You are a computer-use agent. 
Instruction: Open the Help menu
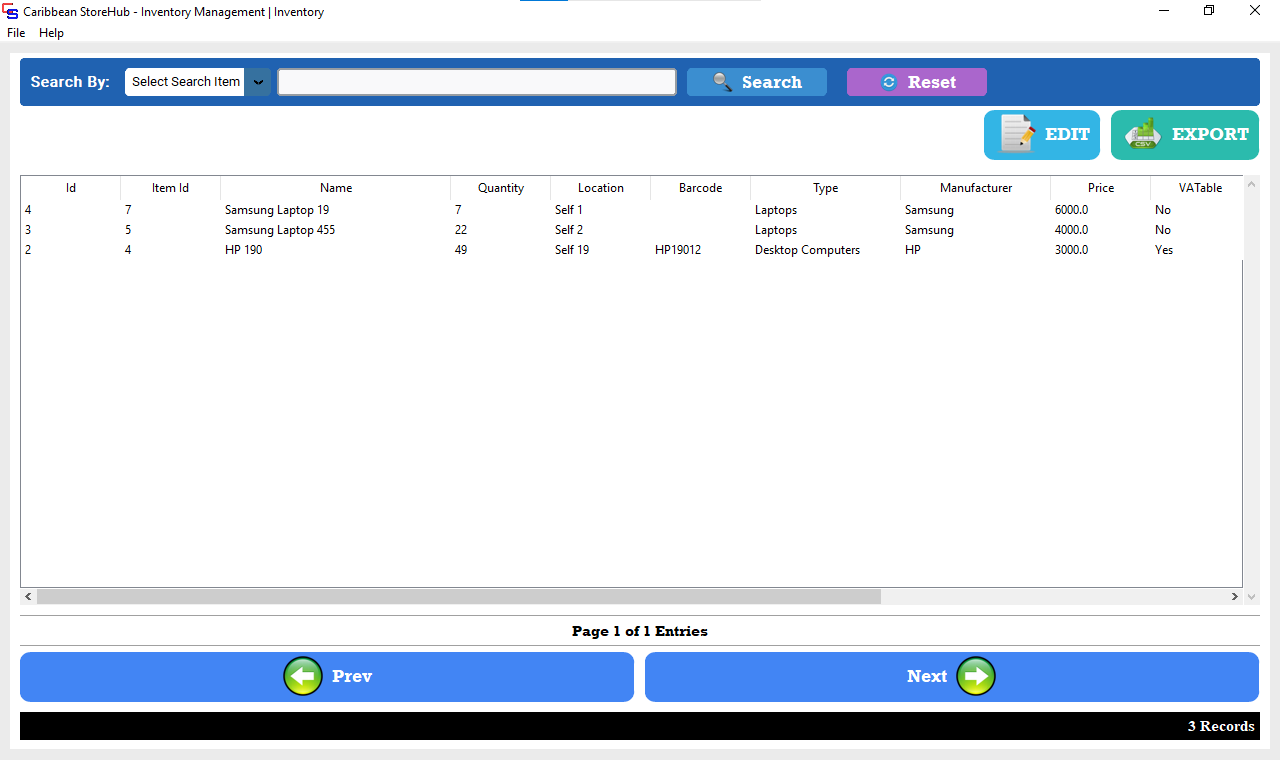coord(51,33)
